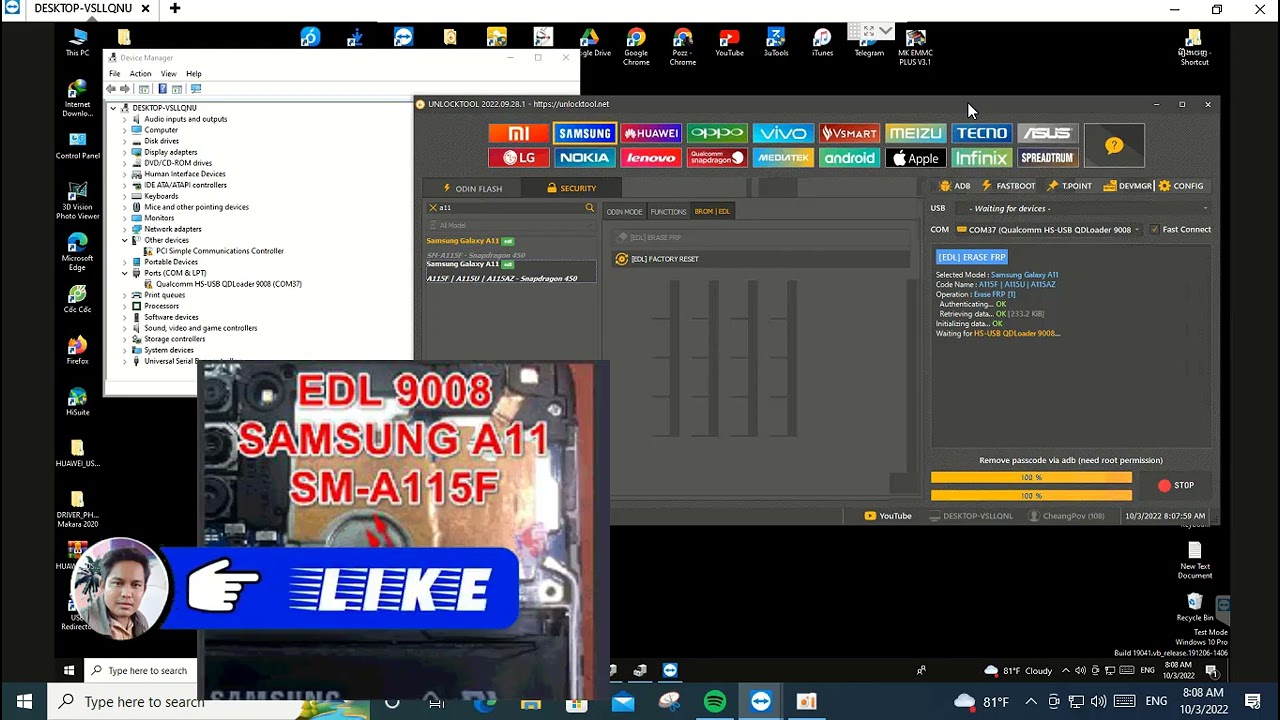The width and height of the screenshot is (1280, 720).
Task: Click the YouTube link in status bar
Action: pos(888,516)
